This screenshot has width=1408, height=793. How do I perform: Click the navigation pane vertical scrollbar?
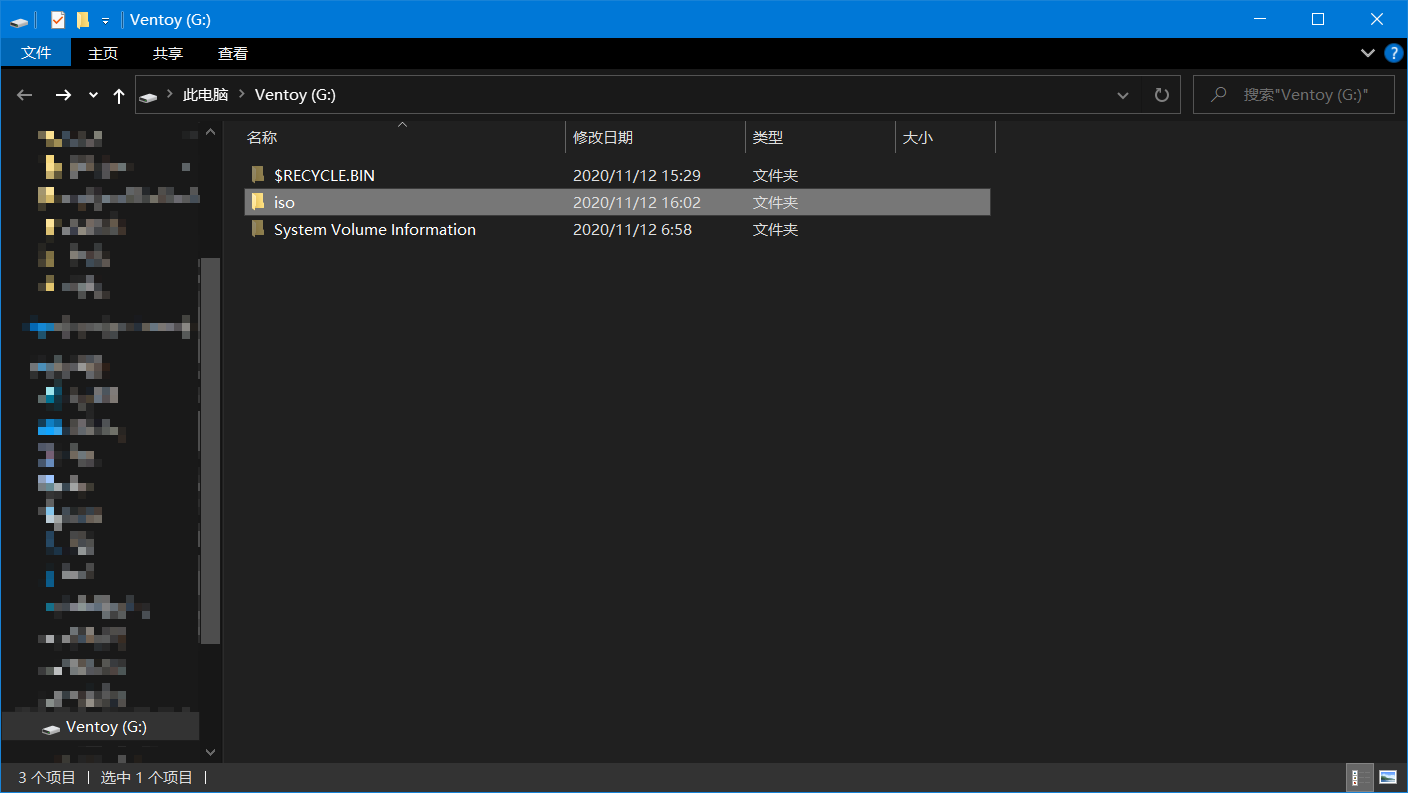click(210, 450)
